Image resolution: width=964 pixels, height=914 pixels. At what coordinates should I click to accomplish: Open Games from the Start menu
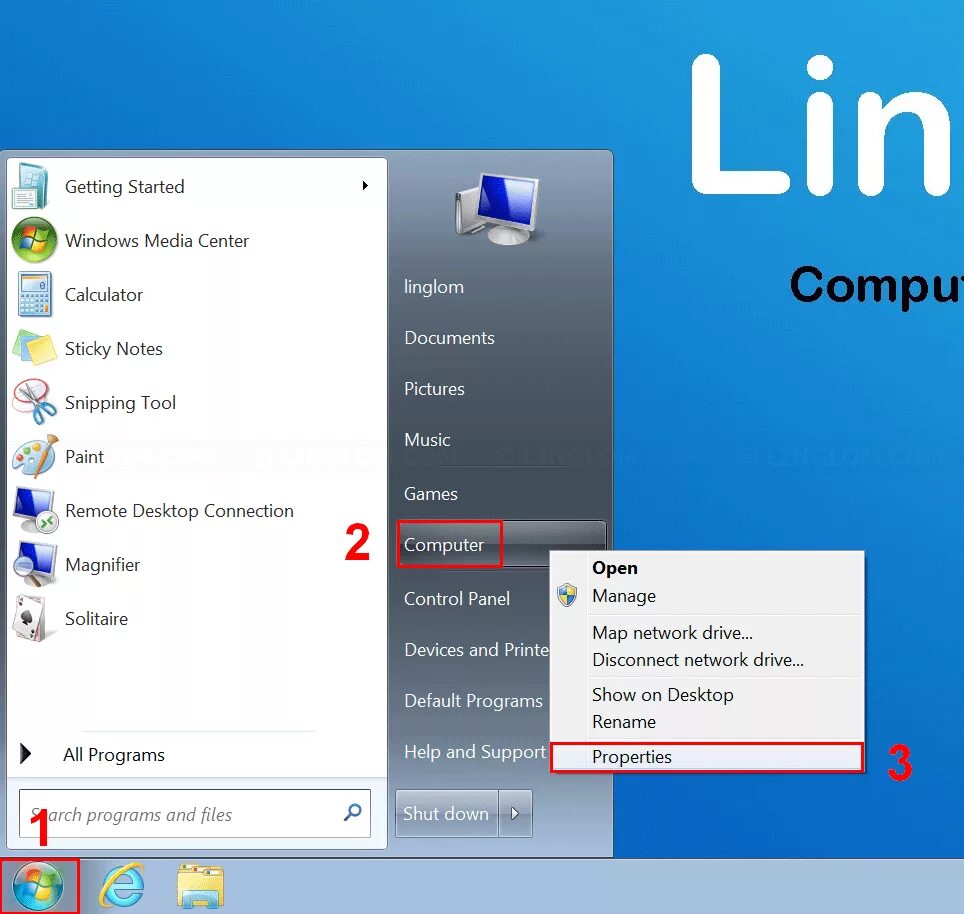[430, 494]
